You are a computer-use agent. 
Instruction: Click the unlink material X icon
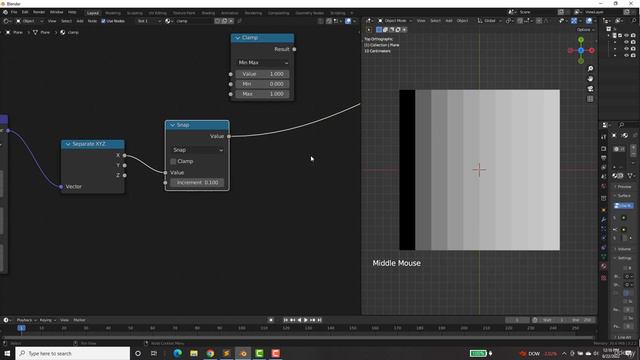(231, 21)
